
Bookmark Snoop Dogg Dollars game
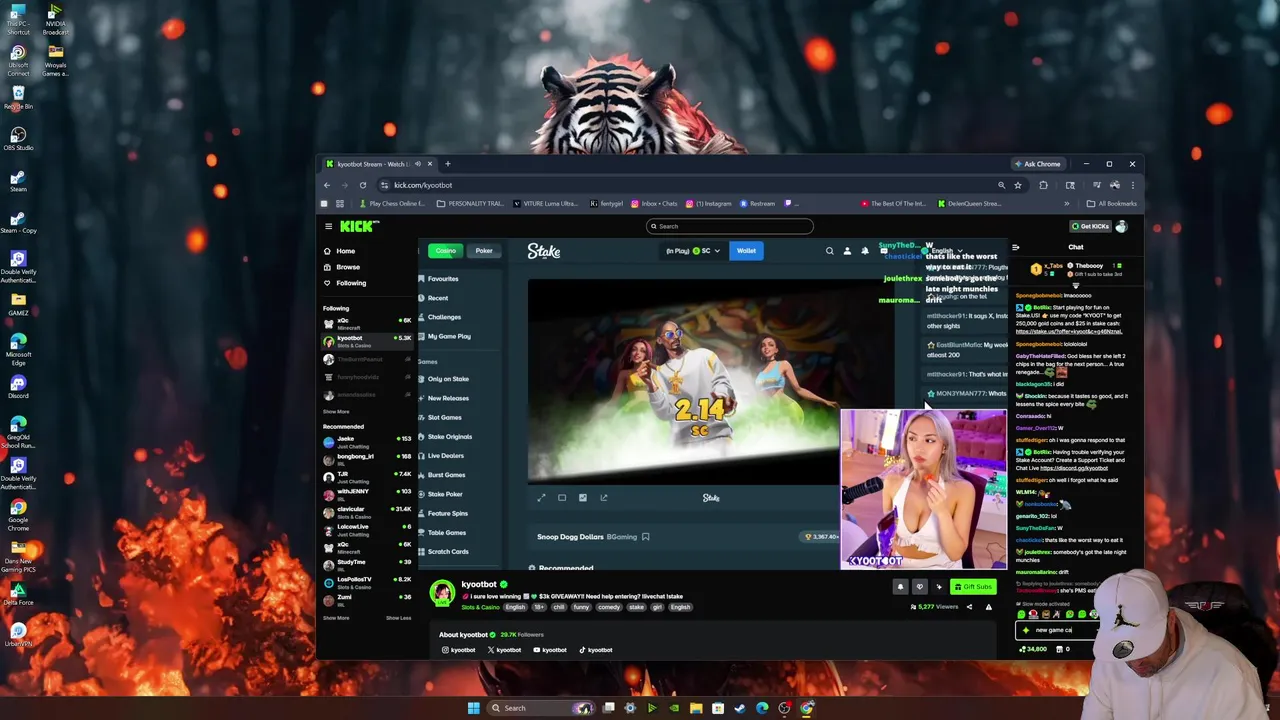tap(646, 537)
